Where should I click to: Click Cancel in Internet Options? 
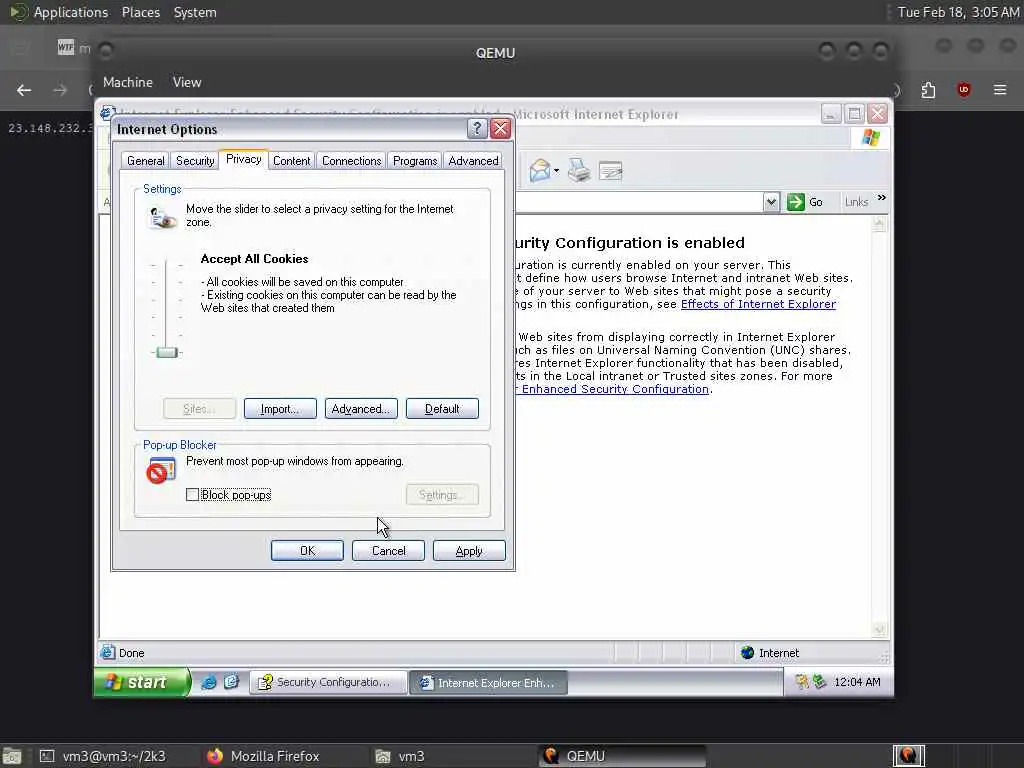pyautogui.click(x=388, y=551)
